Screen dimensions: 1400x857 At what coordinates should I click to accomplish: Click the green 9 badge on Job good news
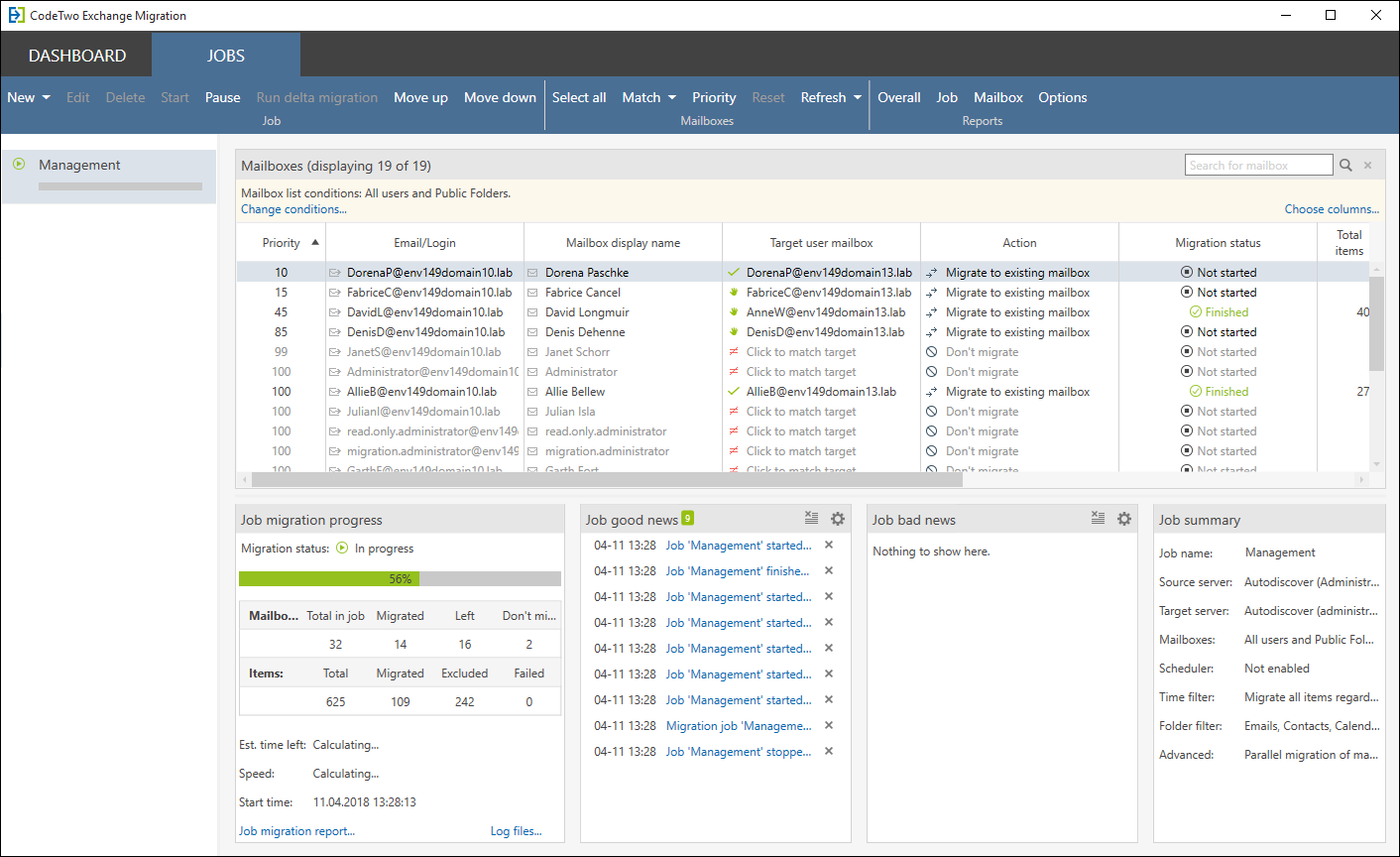tap(688, 518)
